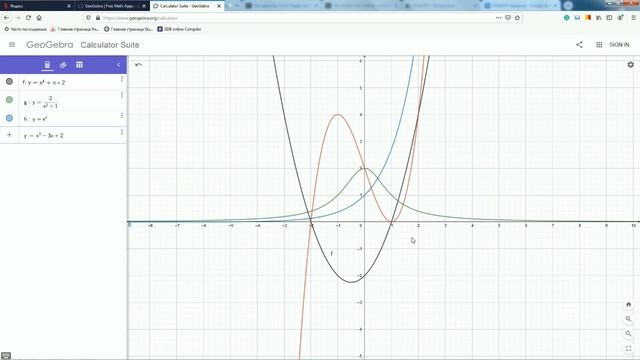Open Firefox application menu
The height and width of the screenshot is (360, 640).
[633, 18]
